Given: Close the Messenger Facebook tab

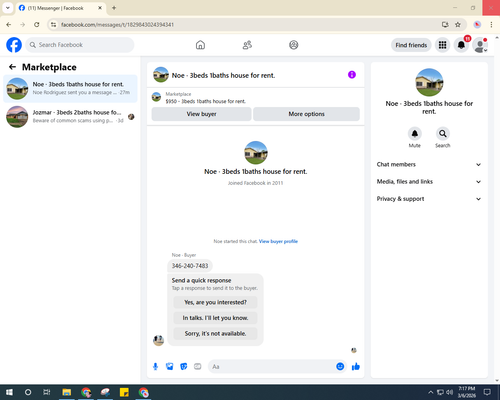Looking at the screenshot, I should pos(100,8).
